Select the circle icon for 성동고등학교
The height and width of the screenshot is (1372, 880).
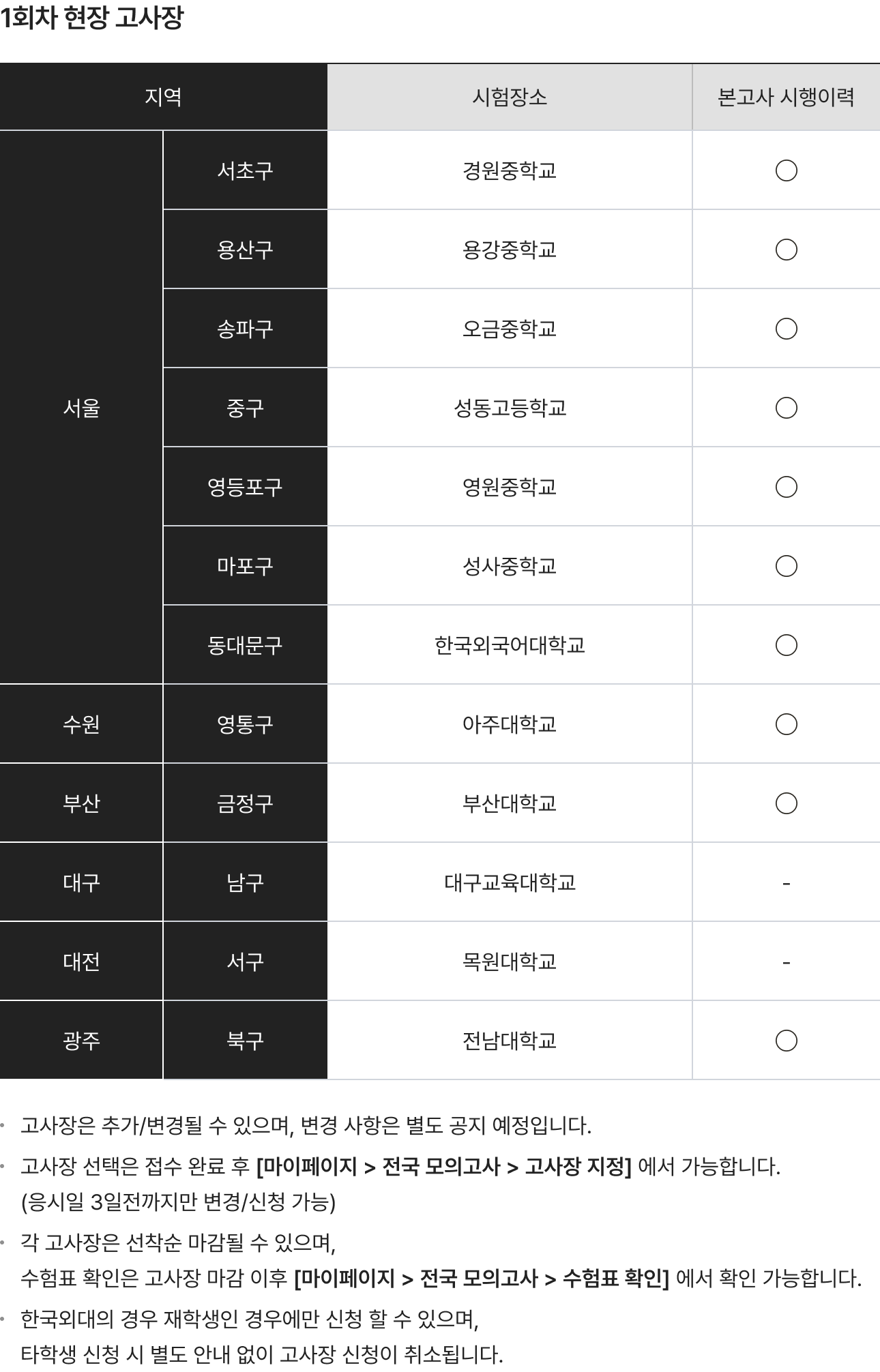click(786, 408)
